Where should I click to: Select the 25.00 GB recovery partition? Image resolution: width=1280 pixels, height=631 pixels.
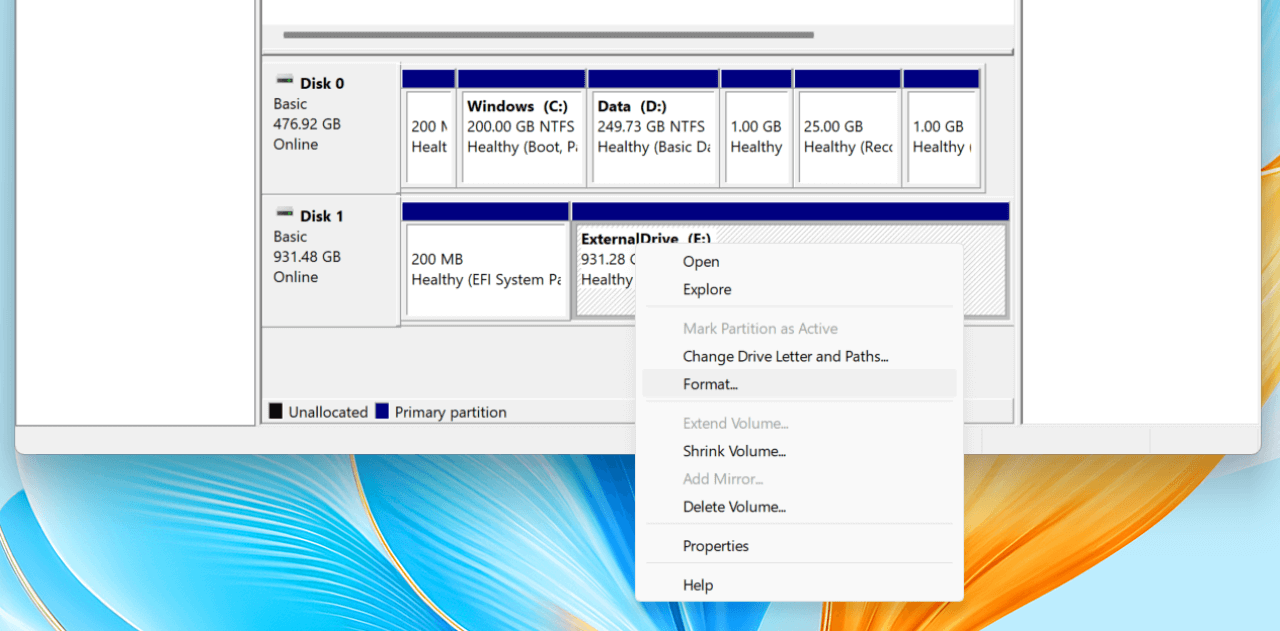(x=847, y=130)
